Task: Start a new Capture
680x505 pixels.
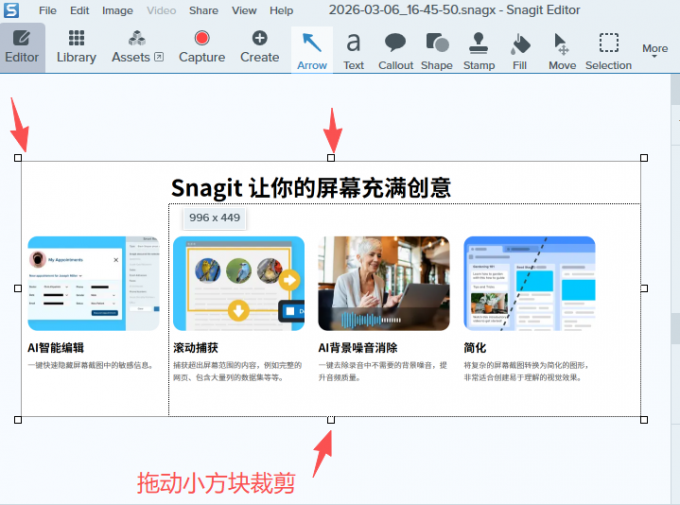Action: click(x=202, y=47)
